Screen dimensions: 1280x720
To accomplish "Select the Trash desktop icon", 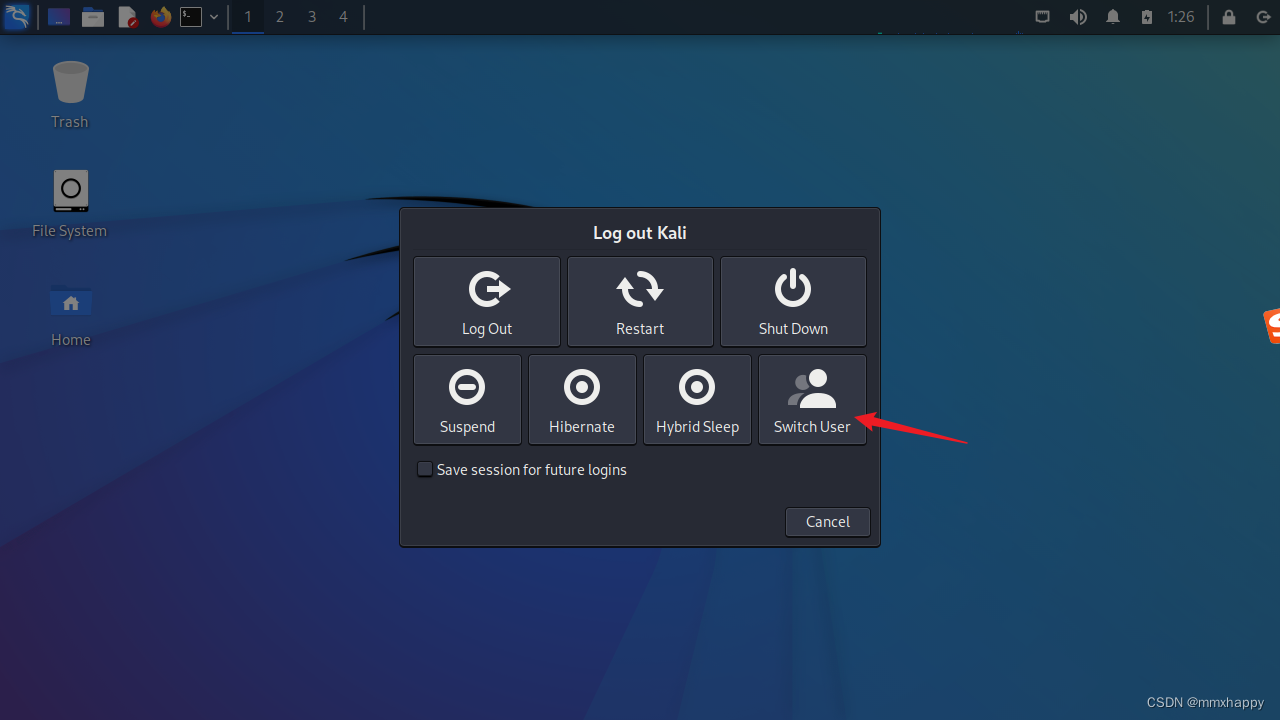I will tap(70, 95).
